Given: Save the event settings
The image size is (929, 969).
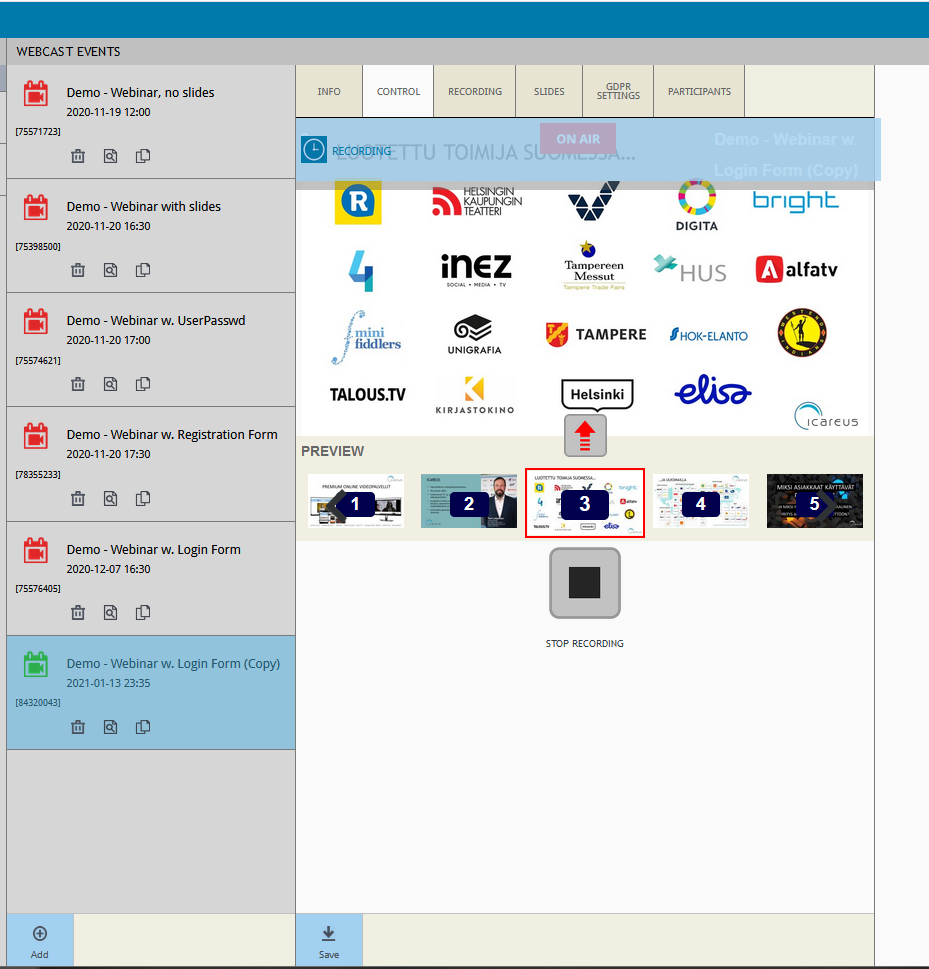Looking at the screenshot, I should [329, 941].
